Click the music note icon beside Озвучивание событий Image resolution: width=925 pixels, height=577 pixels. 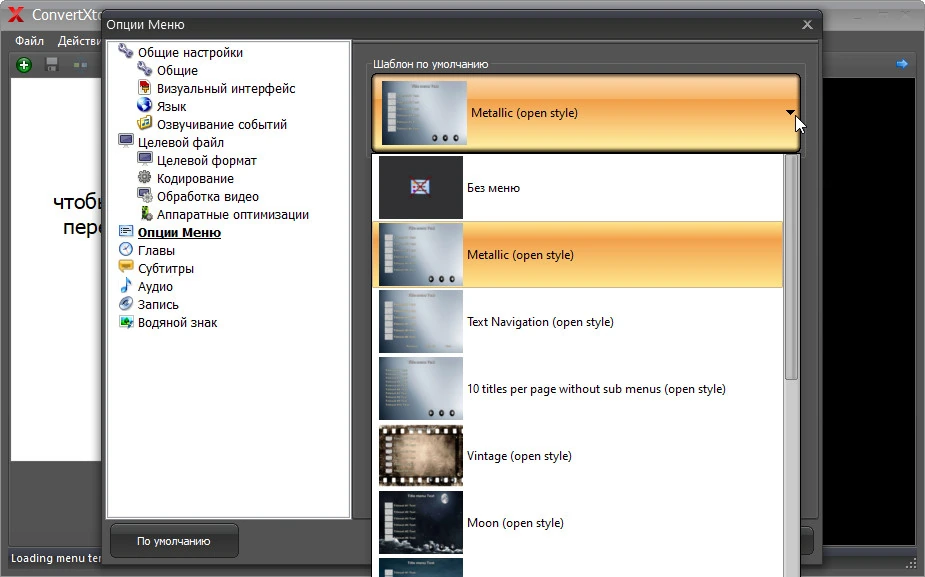pyautogui.click(x=145, y=123)
